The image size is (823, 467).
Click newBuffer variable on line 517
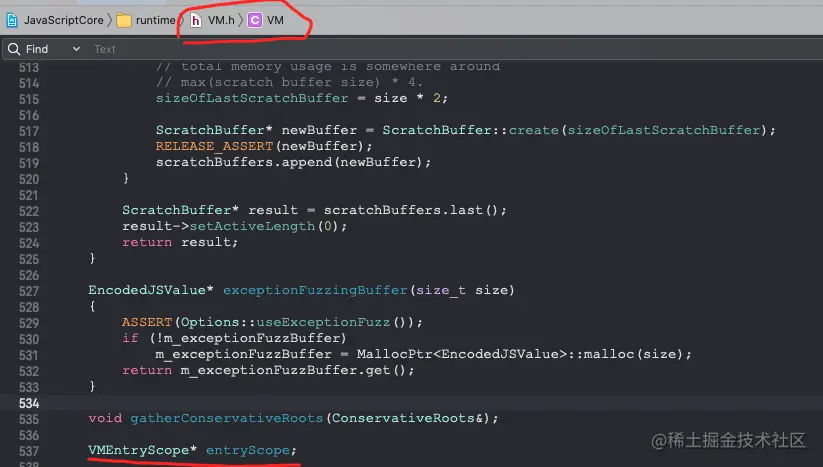pyautogui.click(x=319, y=130)
